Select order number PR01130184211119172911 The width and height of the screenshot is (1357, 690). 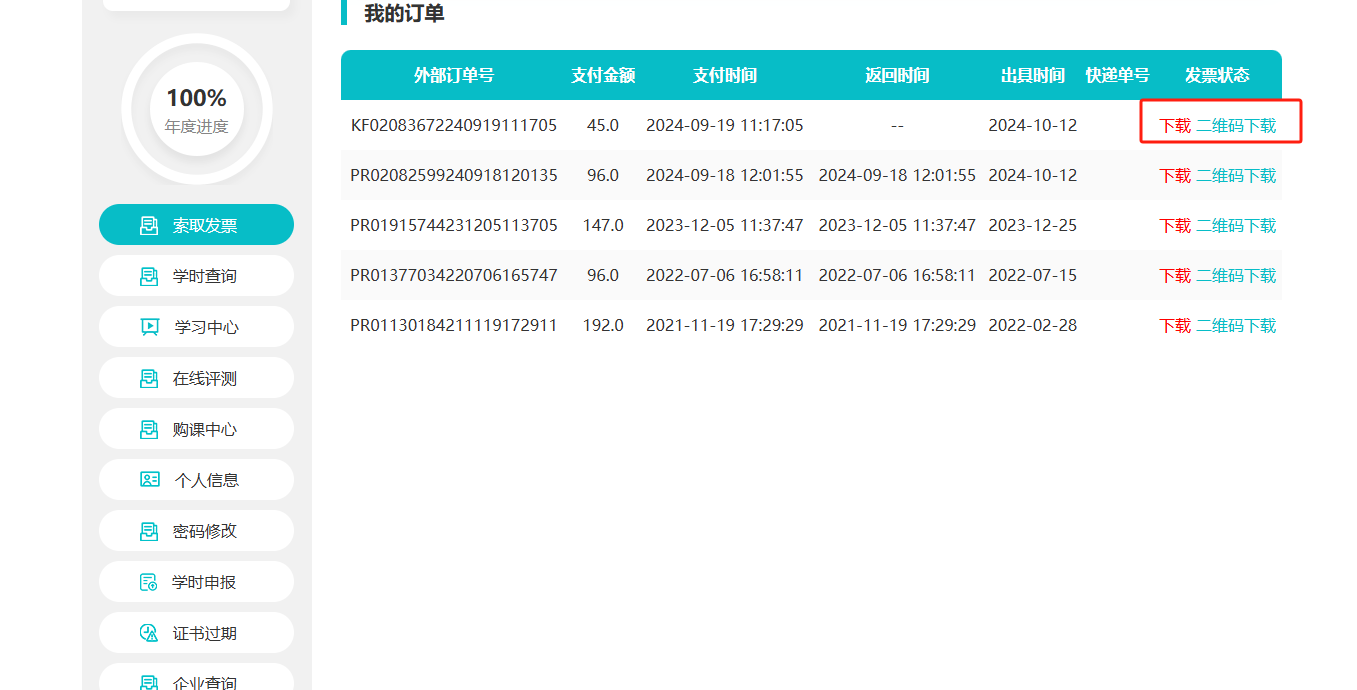454,326
